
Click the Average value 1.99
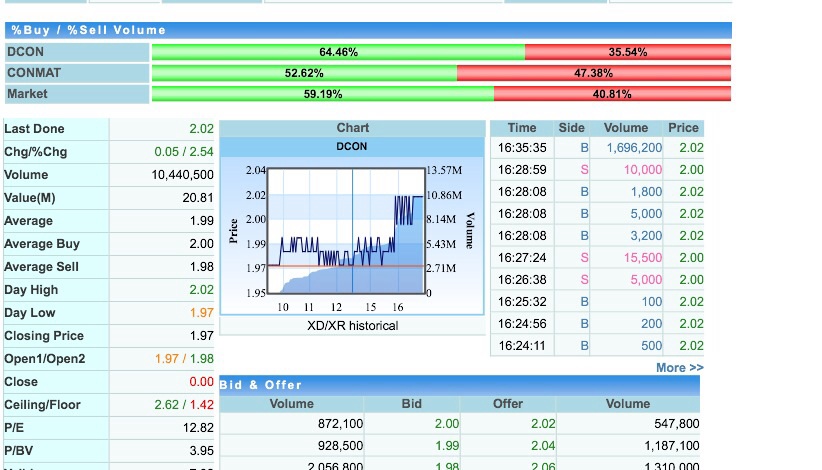[201, 221]
